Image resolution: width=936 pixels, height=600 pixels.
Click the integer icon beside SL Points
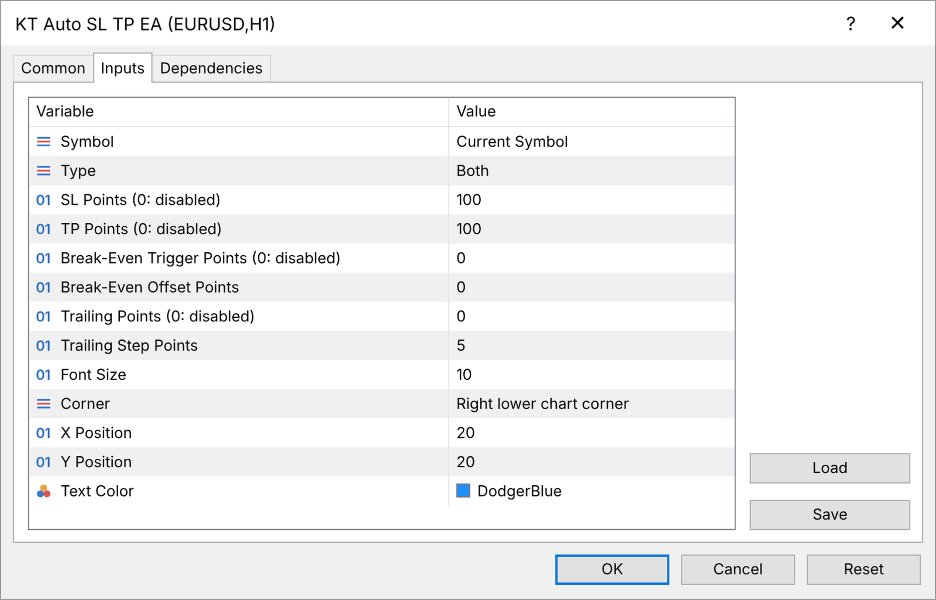[44, 200]
